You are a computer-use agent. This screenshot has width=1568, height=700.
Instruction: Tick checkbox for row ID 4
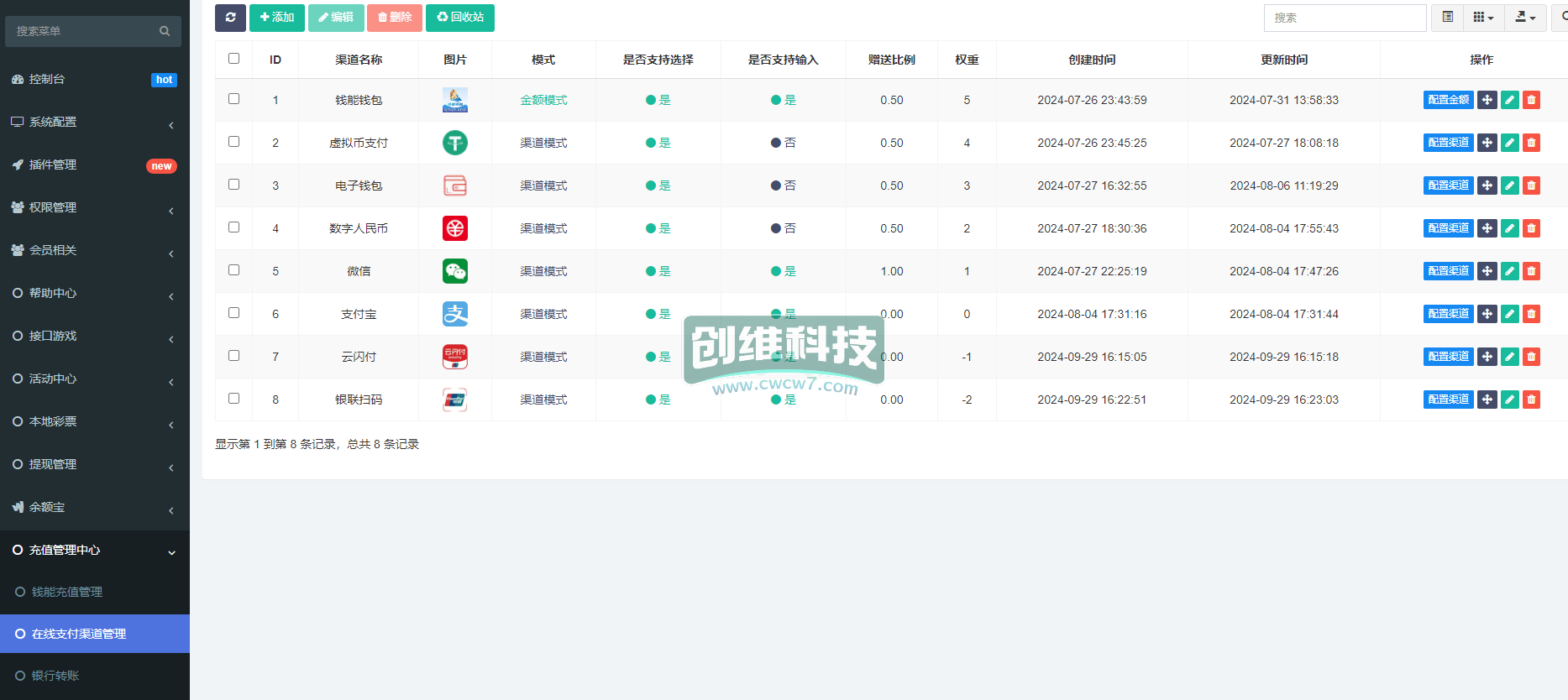(233, 227)
